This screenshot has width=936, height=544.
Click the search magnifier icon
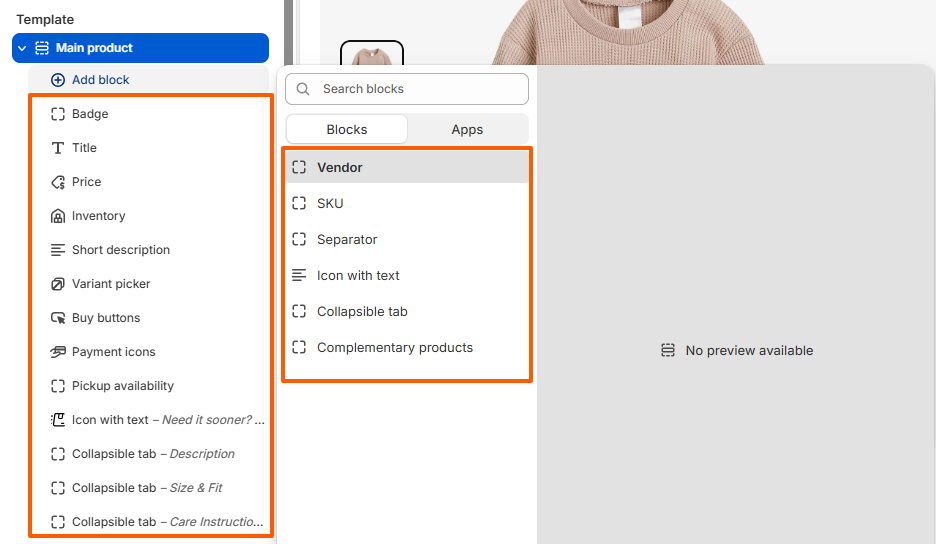coord(303,89)
